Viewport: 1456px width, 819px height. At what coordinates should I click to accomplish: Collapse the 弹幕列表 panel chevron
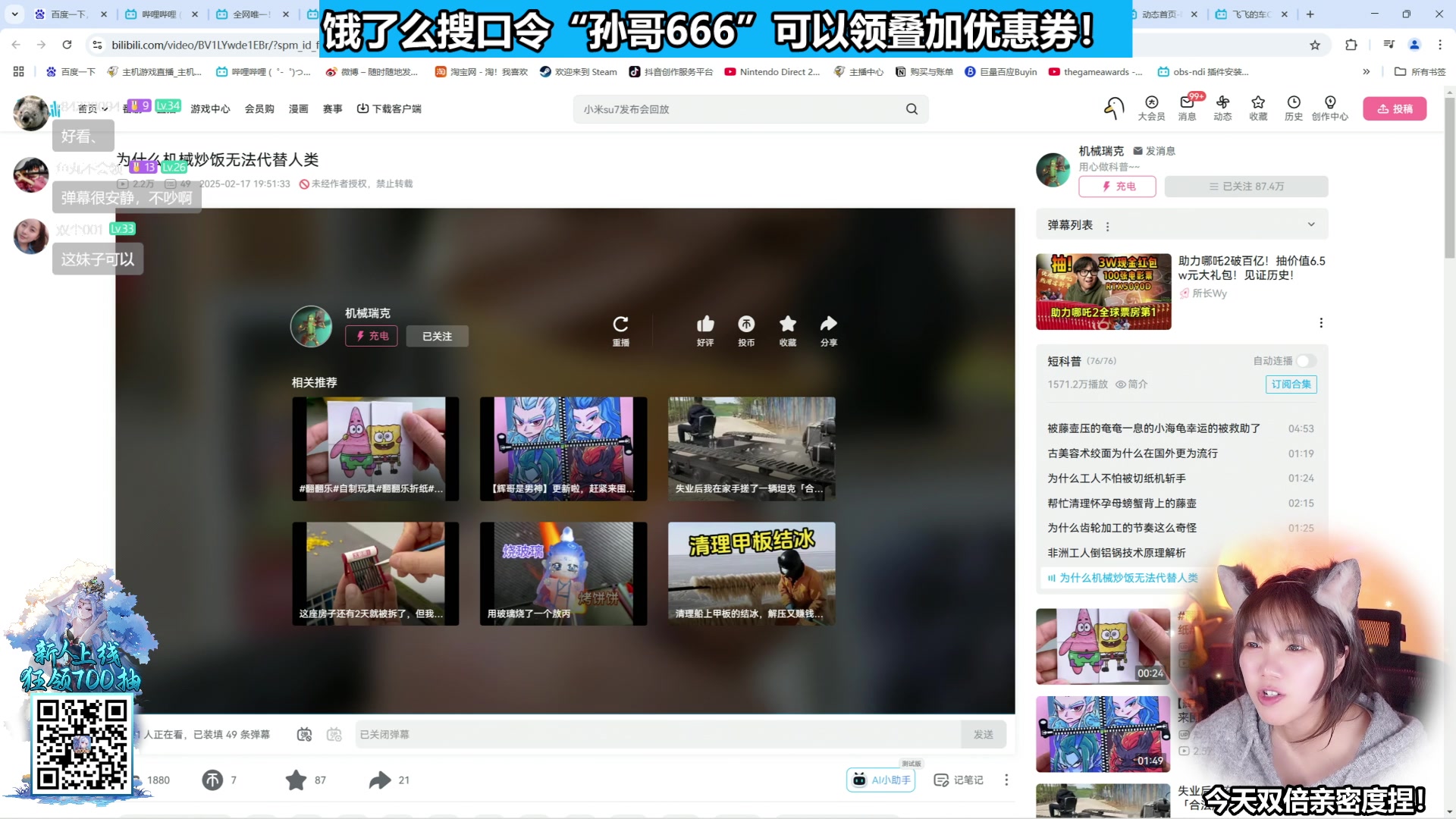coord(1311,224)
